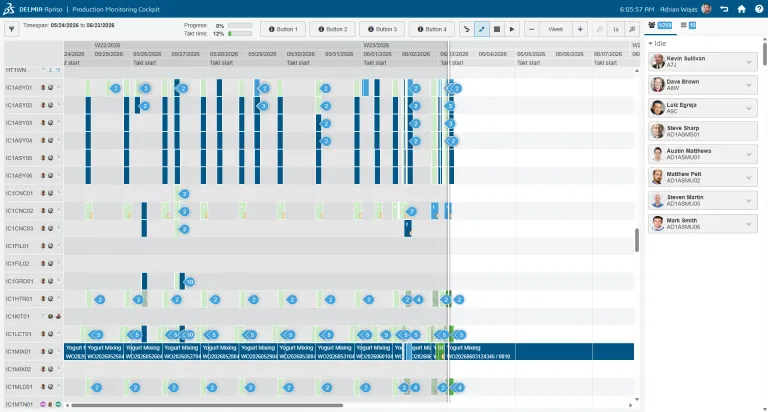768x412 pixels.
Task: Click Button 3
Action: point(382,29)
